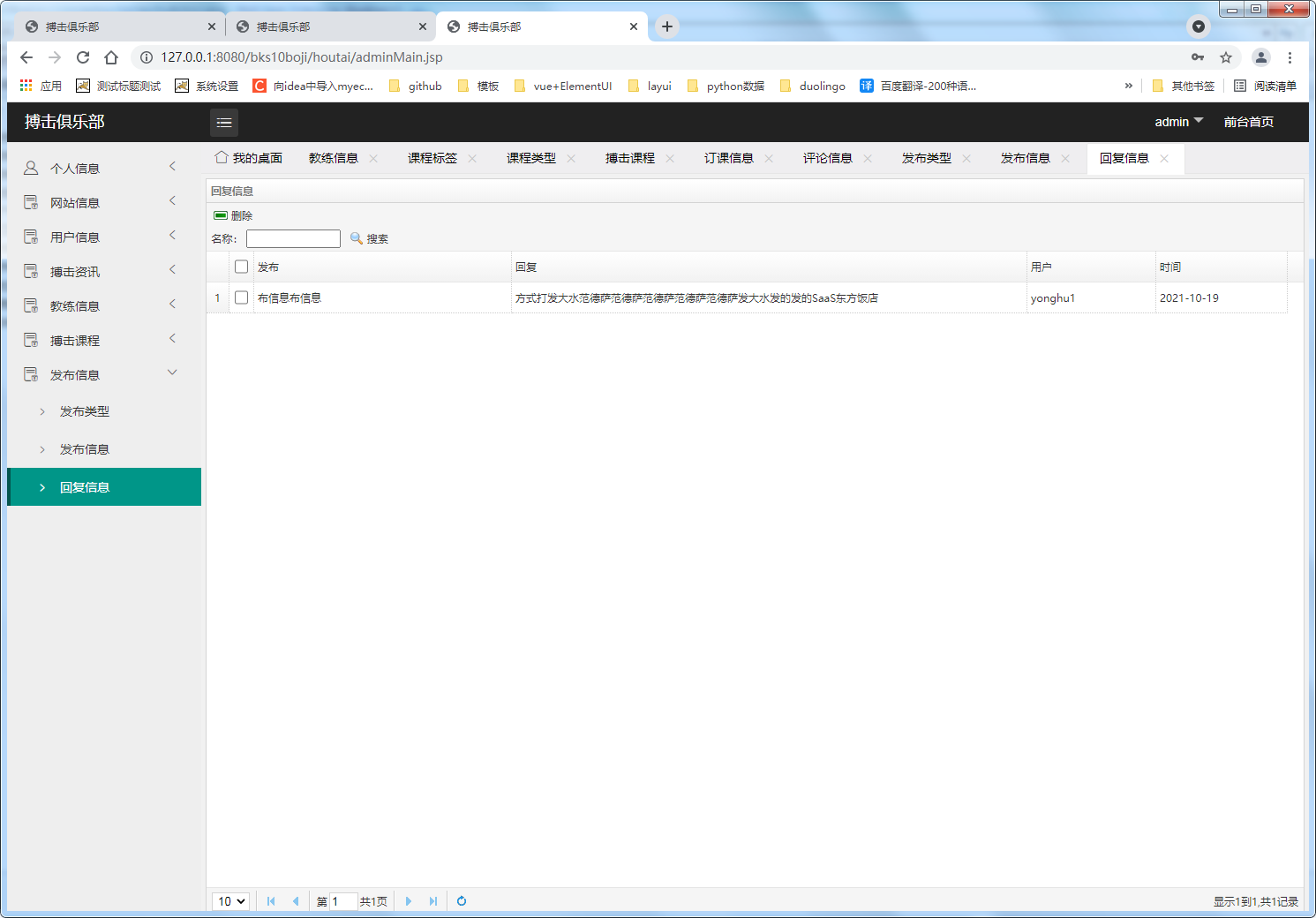Expand 个人信息 sidebar menu
Viewport: 1316px width, 918px height.
pyautogui.click(x=173, y=166)
